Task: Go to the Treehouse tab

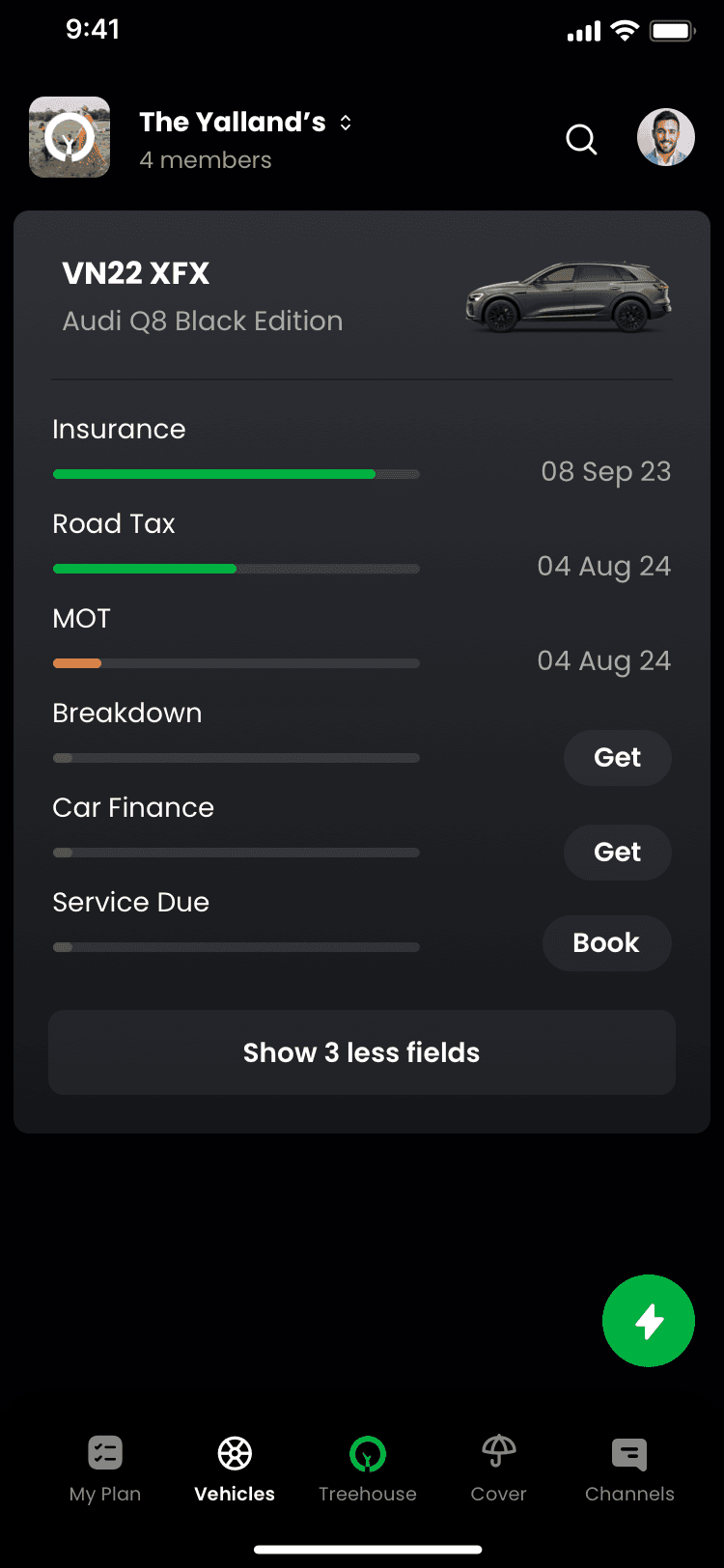Action: click(x=368, y=1470)
